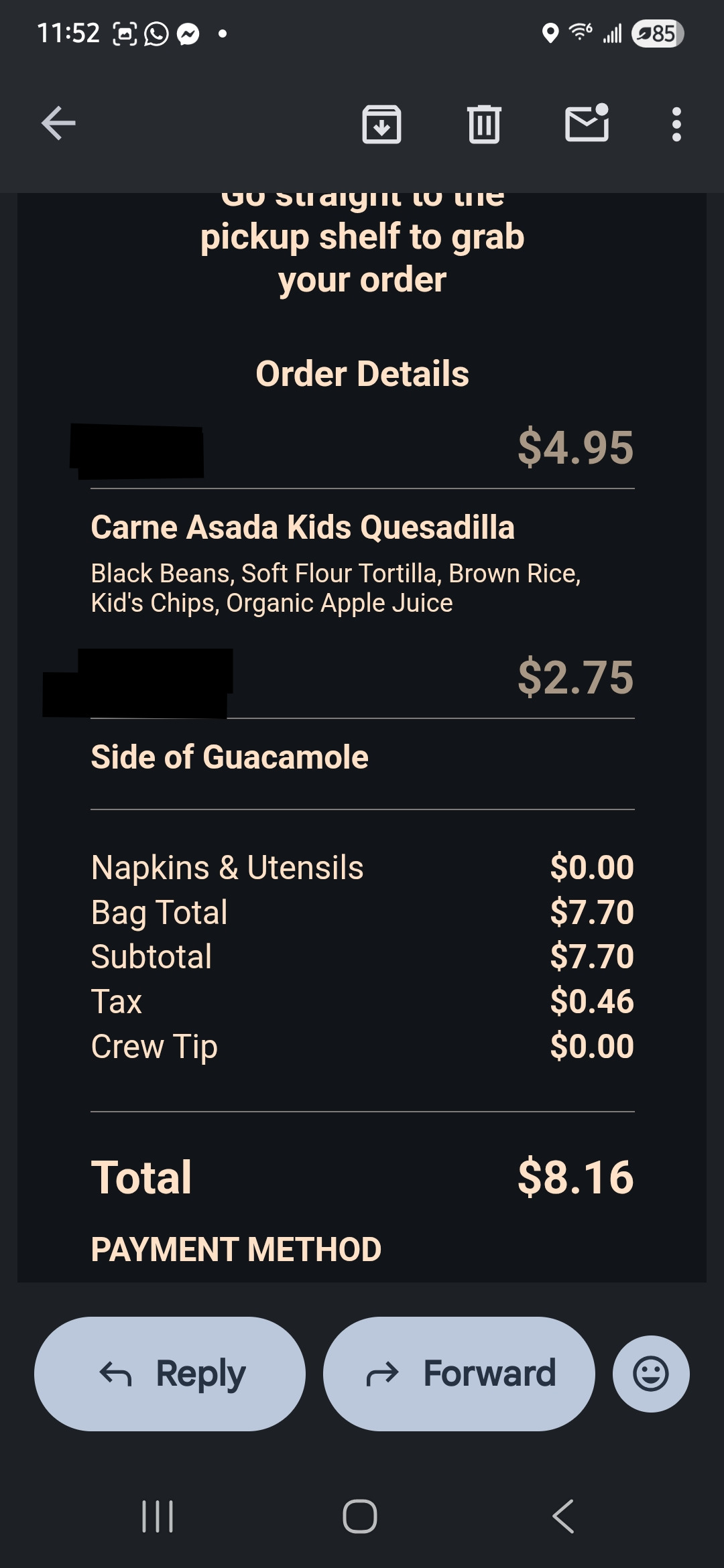Tap the battery indicator showing 85

657,34
